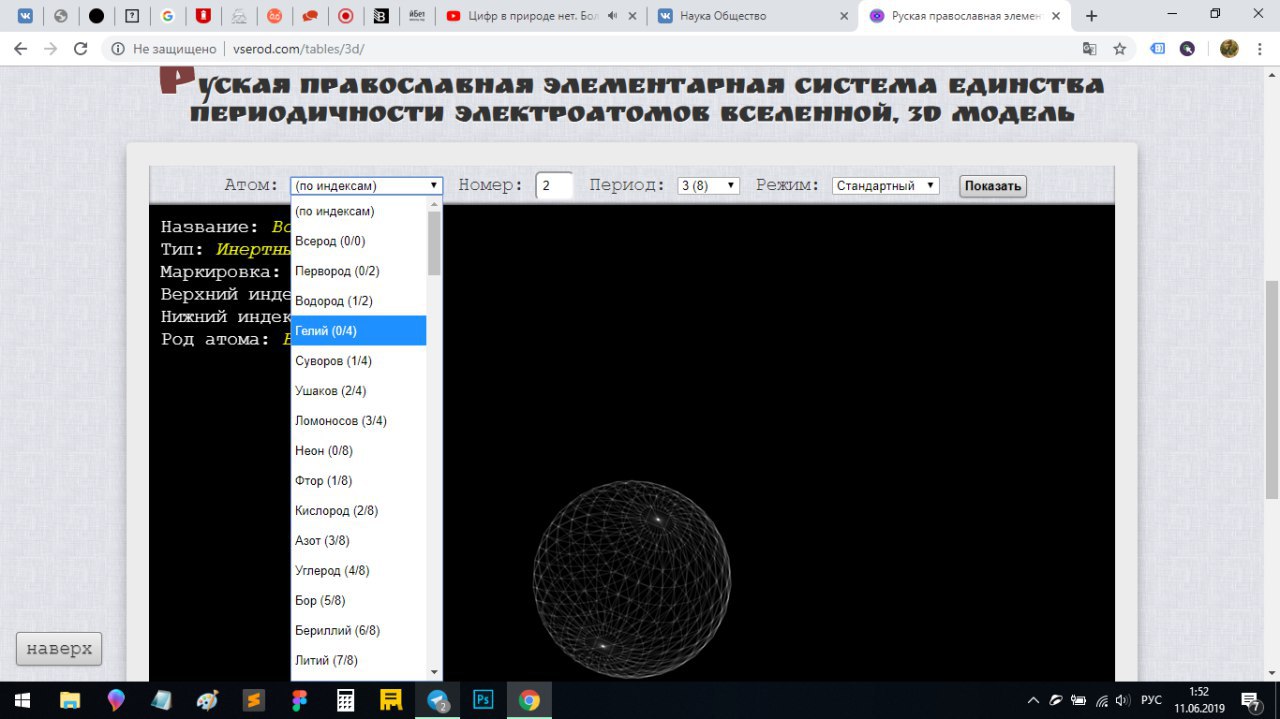Click the 'Показать' button
The width and height of the screenshot is (1280, 719).
993,186
